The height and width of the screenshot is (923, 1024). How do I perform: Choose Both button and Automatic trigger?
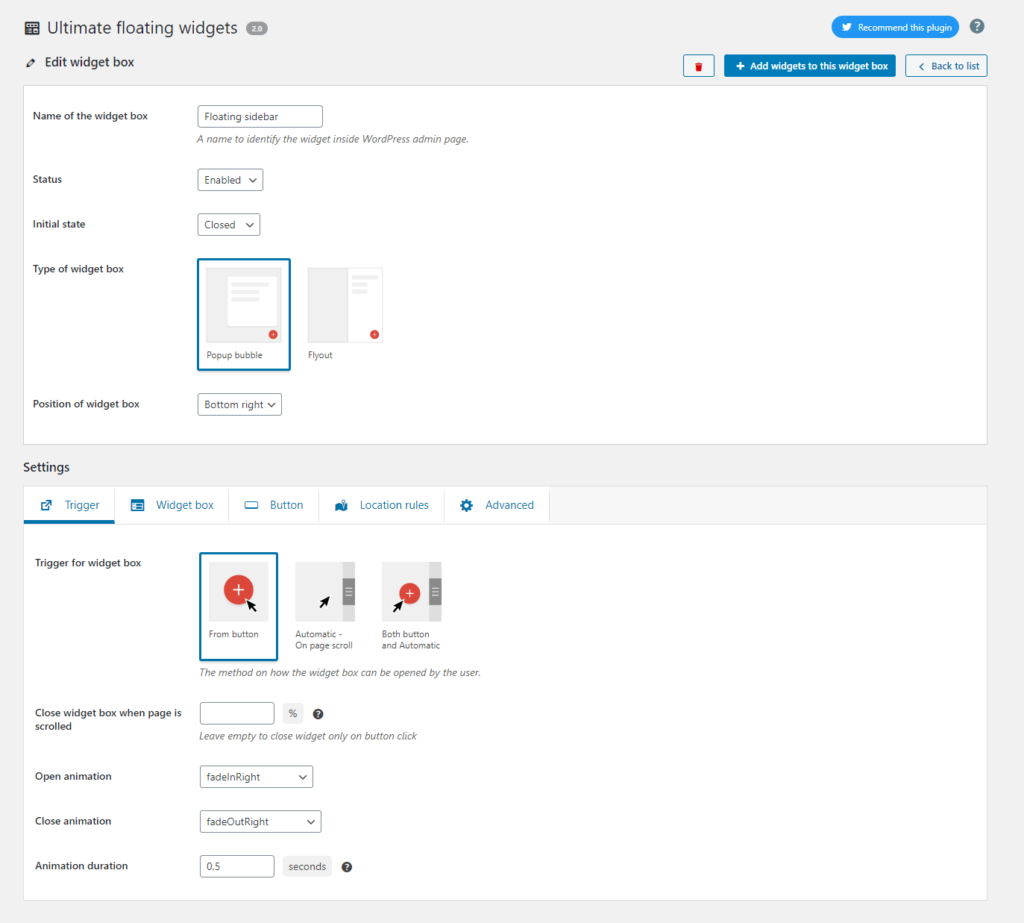point(411,607)
